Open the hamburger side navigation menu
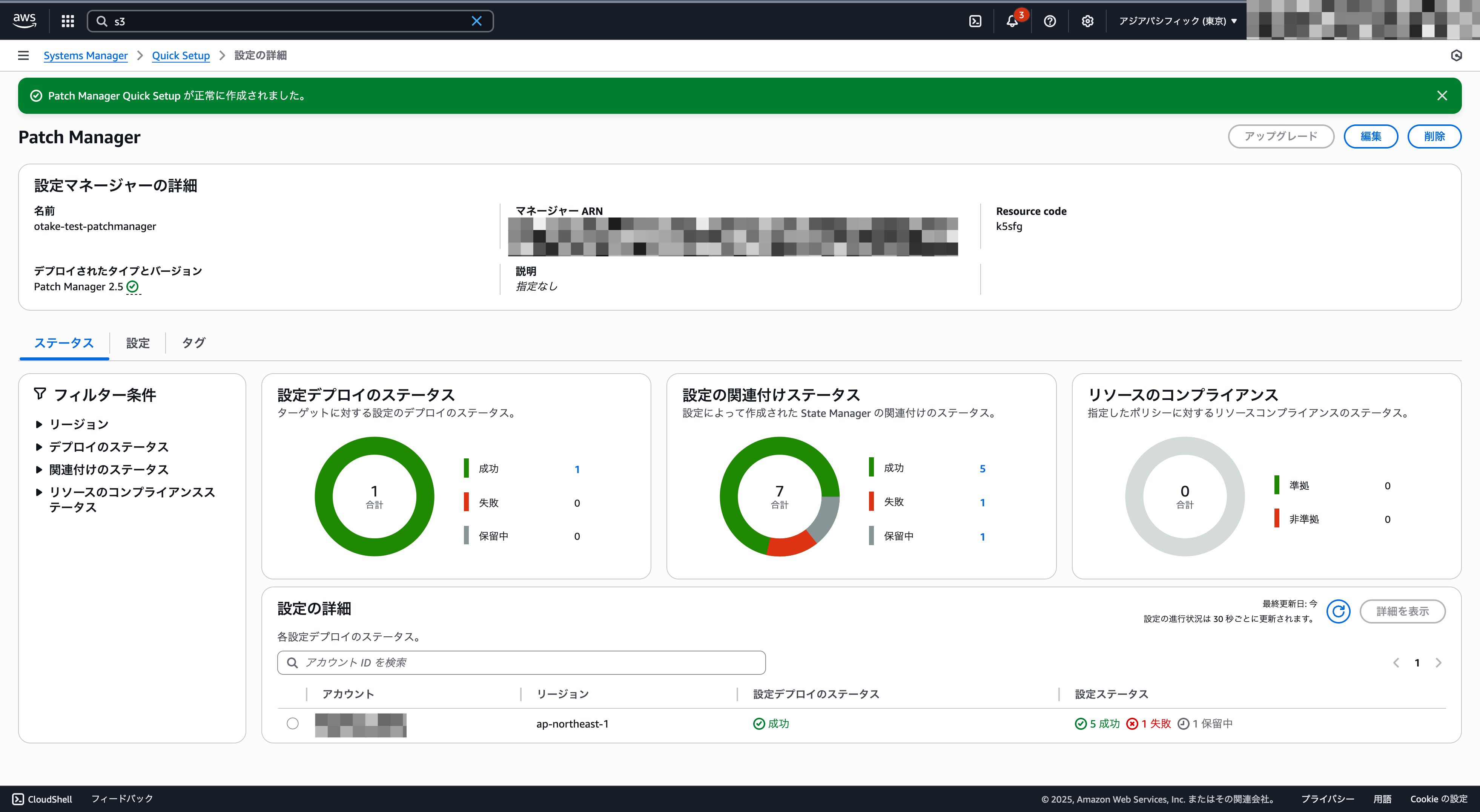The width and height of the screenshot is (1480, 812). click(x=23, y=56)
